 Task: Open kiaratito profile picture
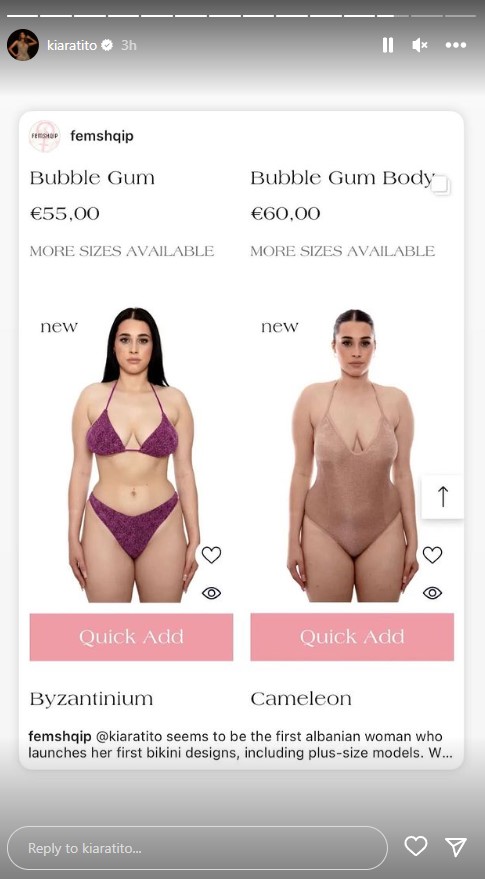click(23, 45)
